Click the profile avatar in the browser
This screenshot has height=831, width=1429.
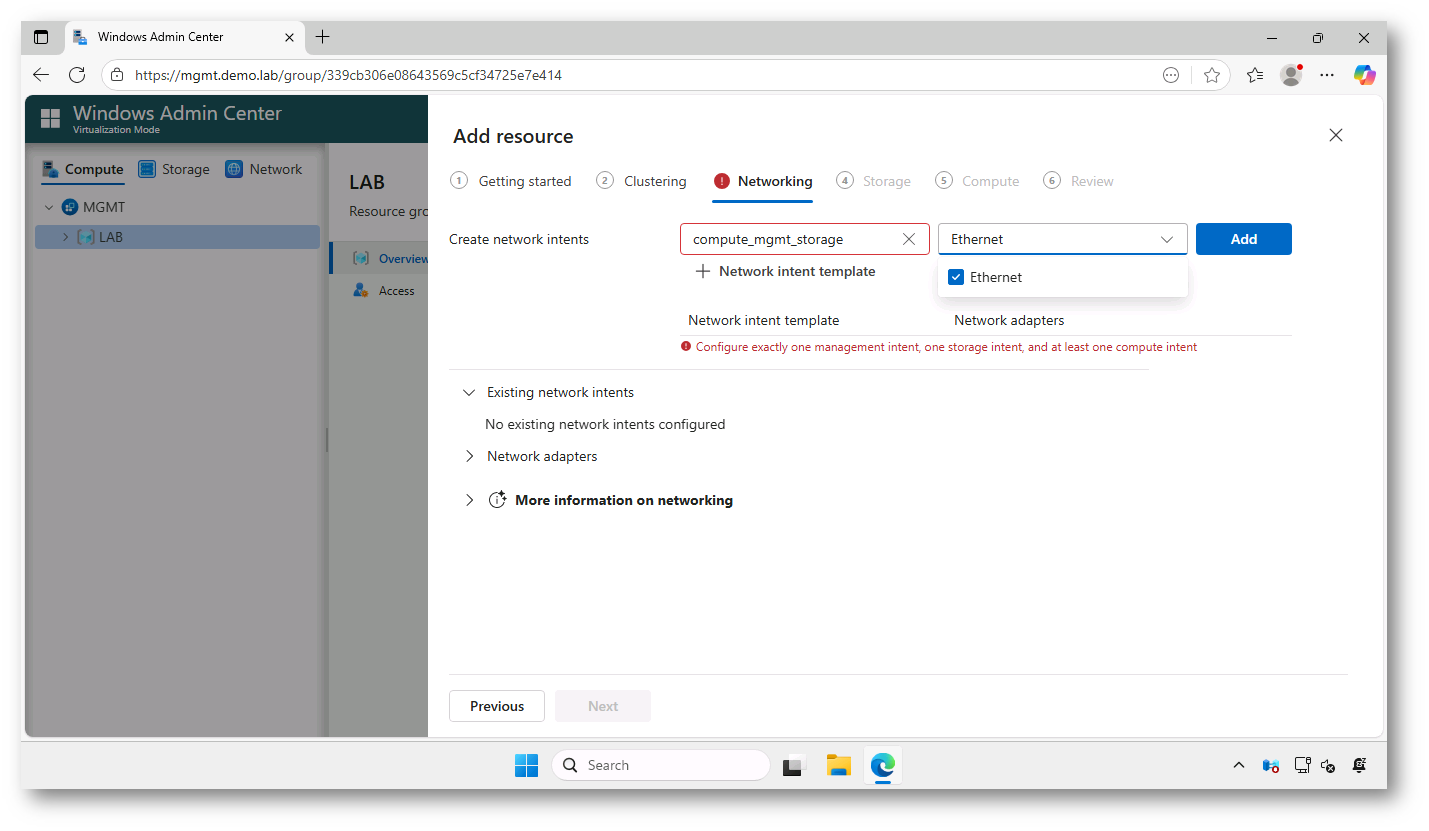click(x=1290, y=74)
